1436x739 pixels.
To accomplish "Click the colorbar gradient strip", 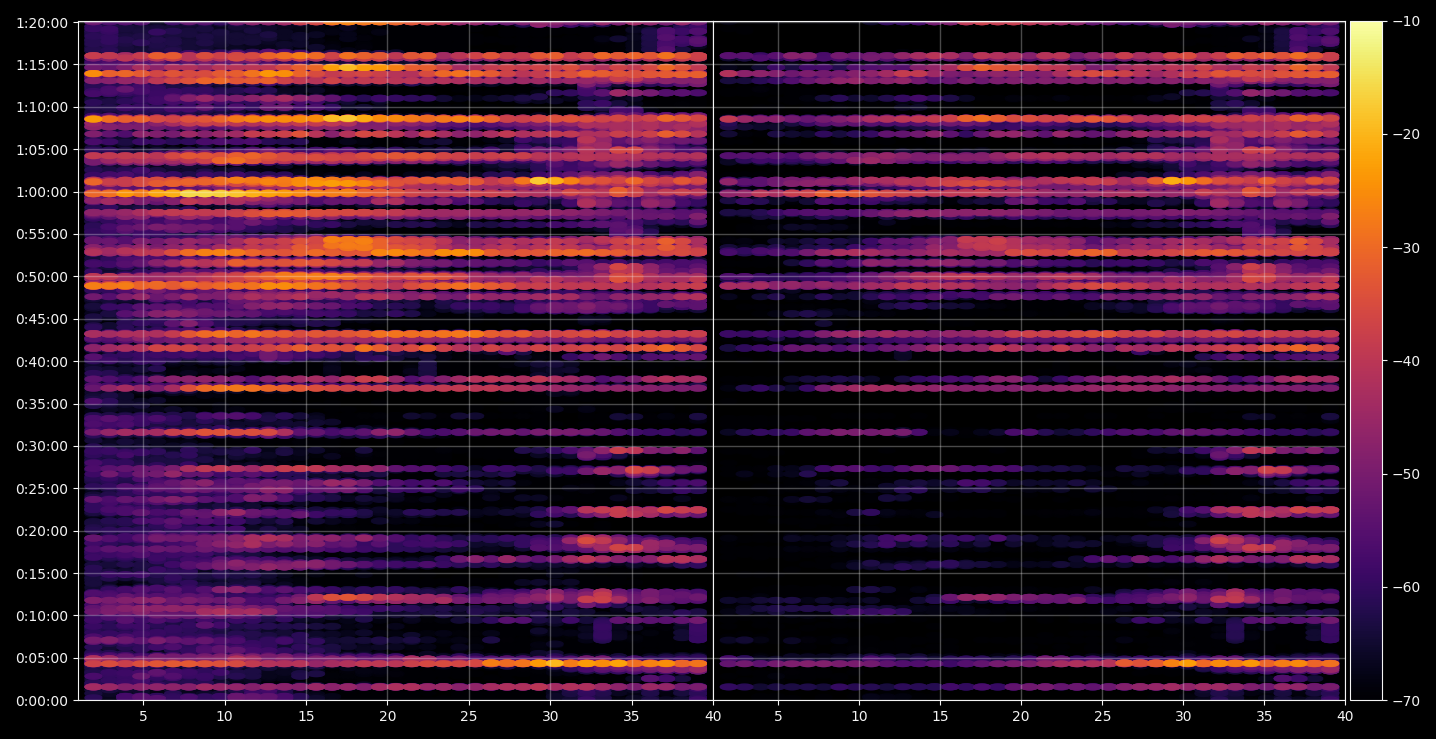I will coord(1366,361).
